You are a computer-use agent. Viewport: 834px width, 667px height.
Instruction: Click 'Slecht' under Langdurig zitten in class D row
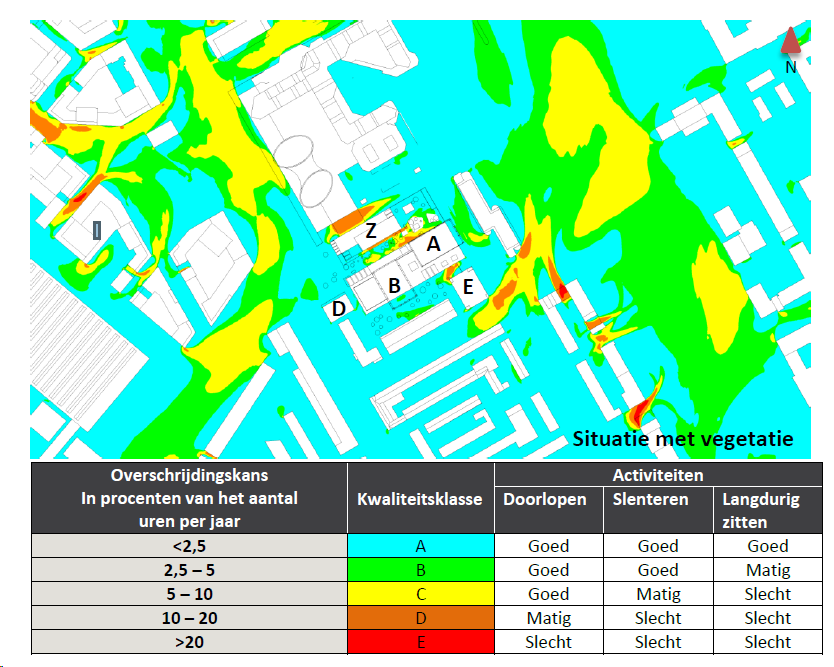pyautogui.click(x=768, y=618)
